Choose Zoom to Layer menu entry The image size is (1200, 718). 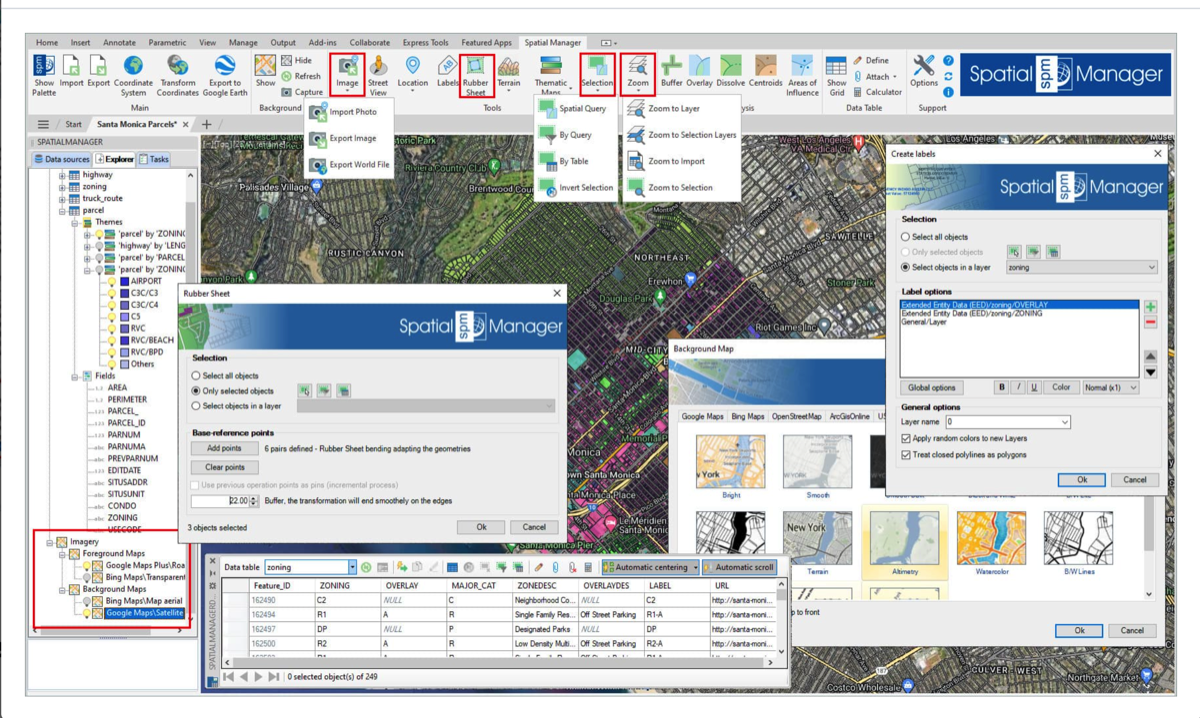point(665,108)
